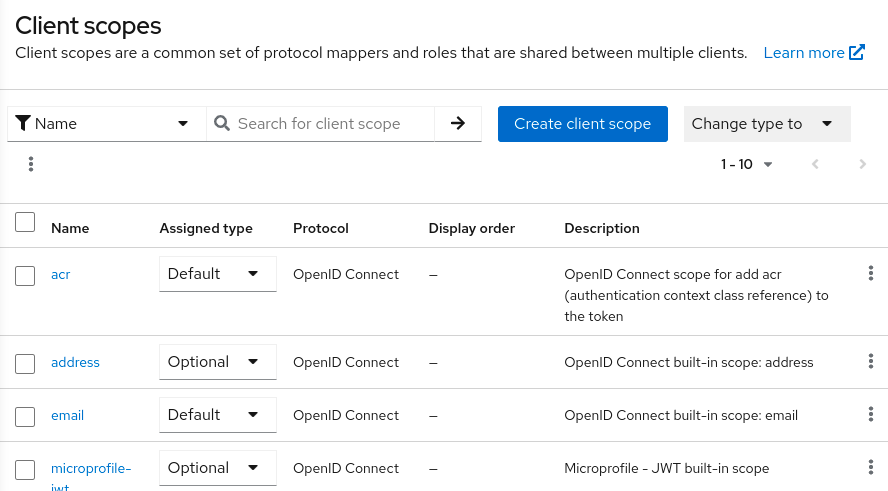Viewport: 888px width, 491px height.
Task: Open the email client scope link
Action: click(67, 415)
